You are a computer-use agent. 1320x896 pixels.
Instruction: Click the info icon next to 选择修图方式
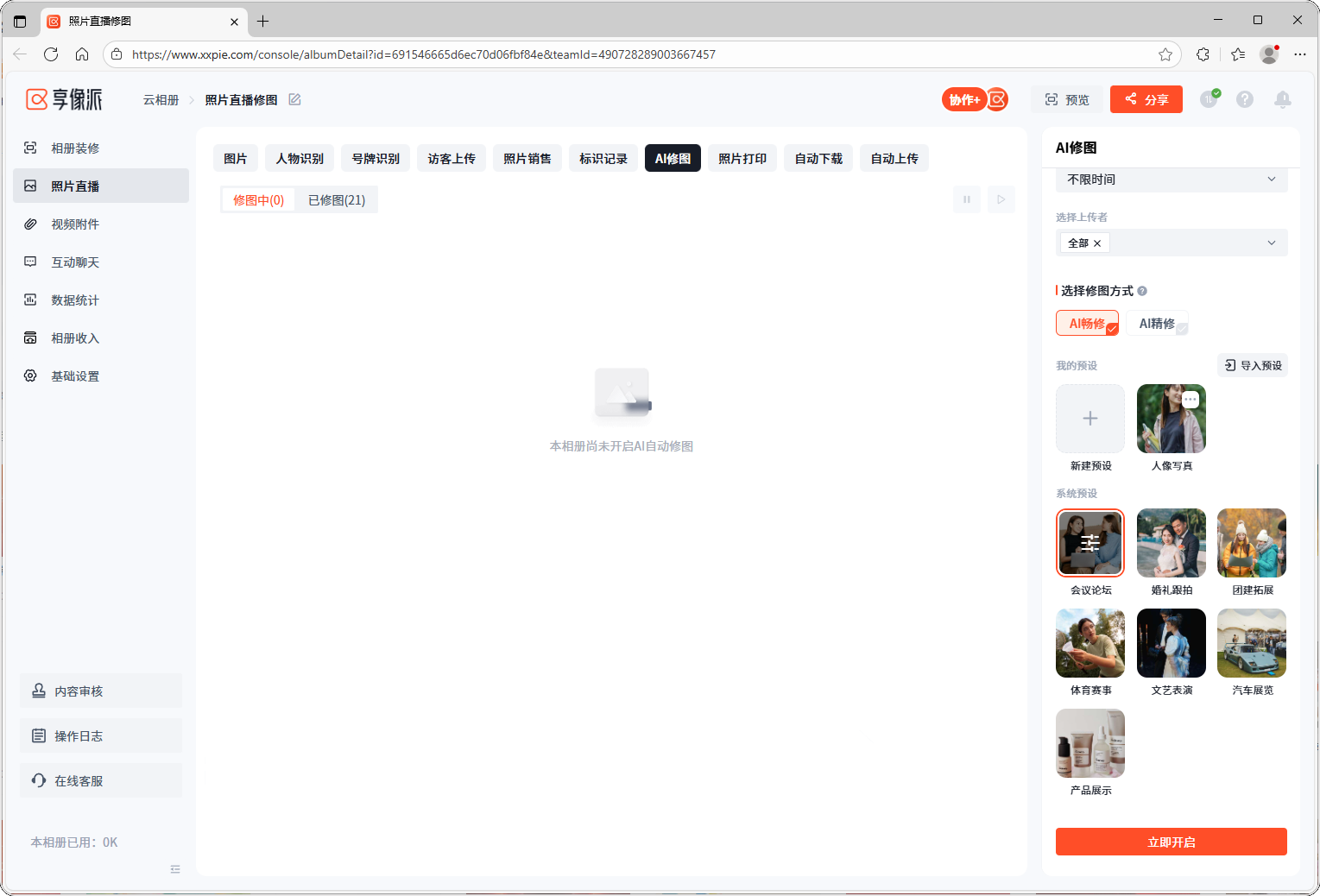(1142, 291)
